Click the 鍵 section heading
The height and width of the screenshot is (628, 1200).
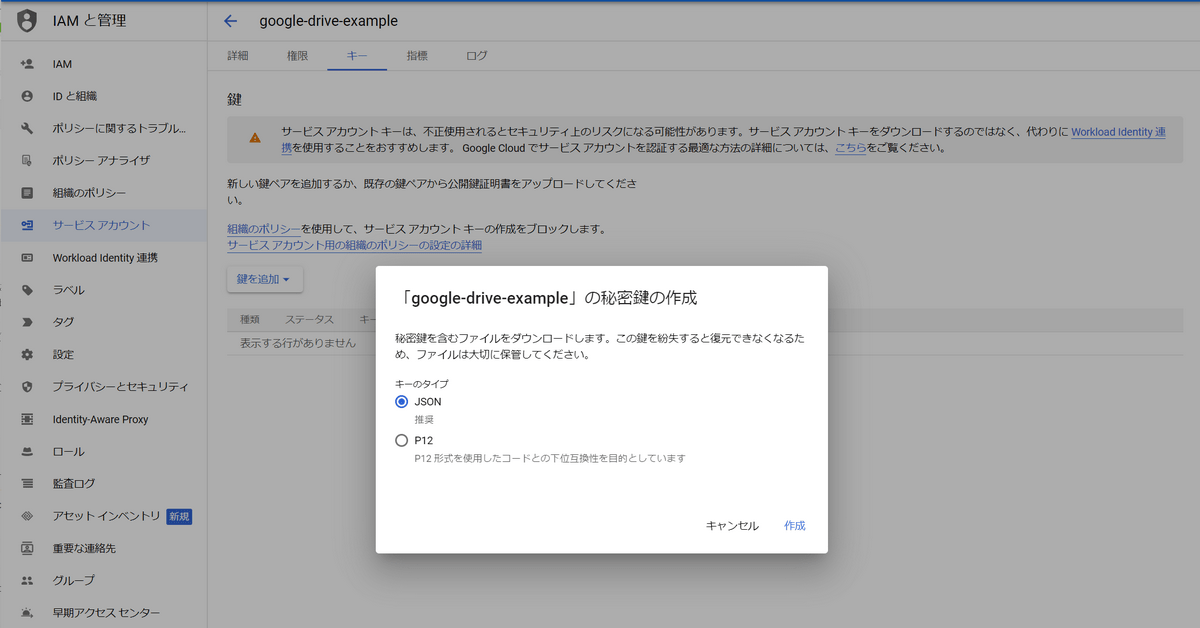tap(235, 99)
